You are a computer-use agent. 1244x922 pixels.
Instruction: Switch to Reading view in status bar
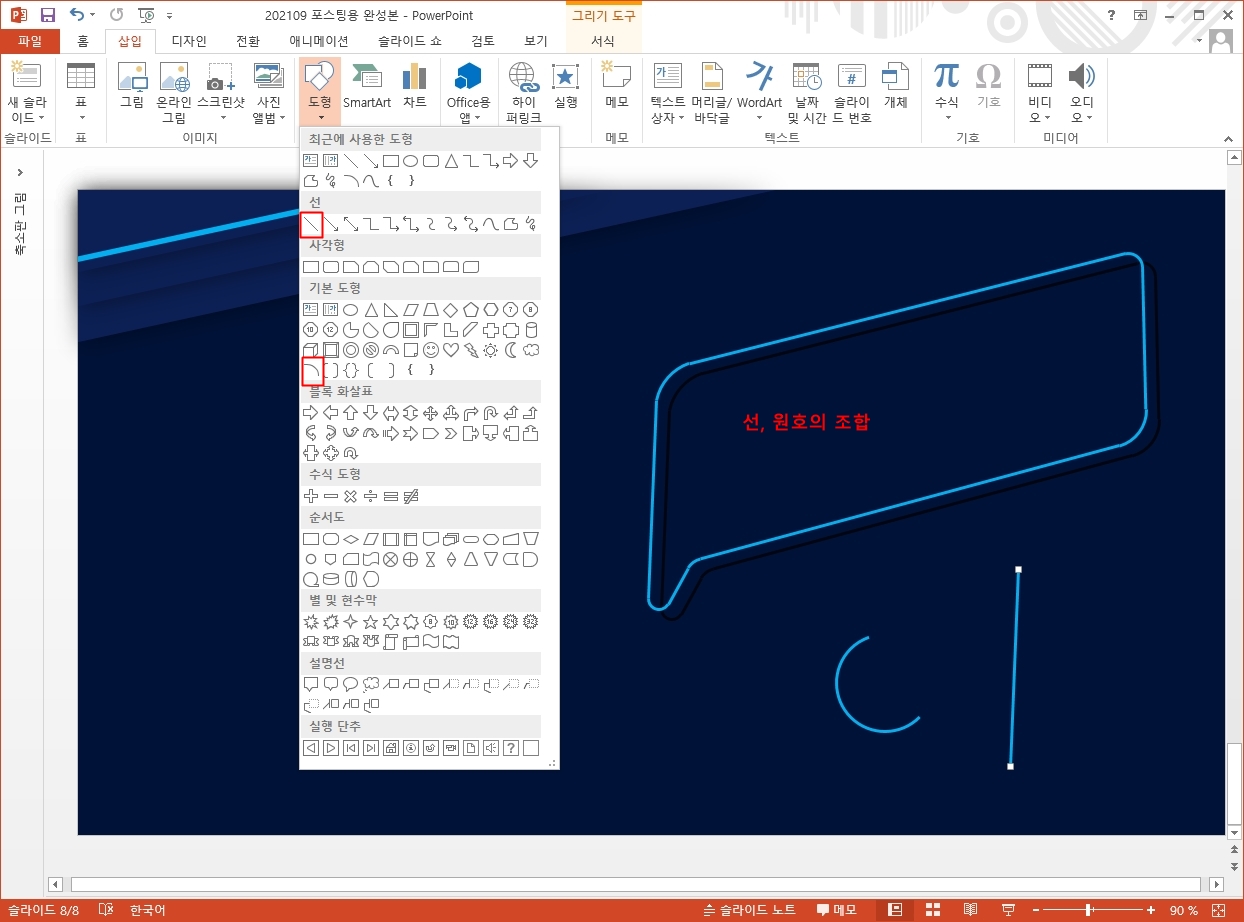tap(970, 910)
